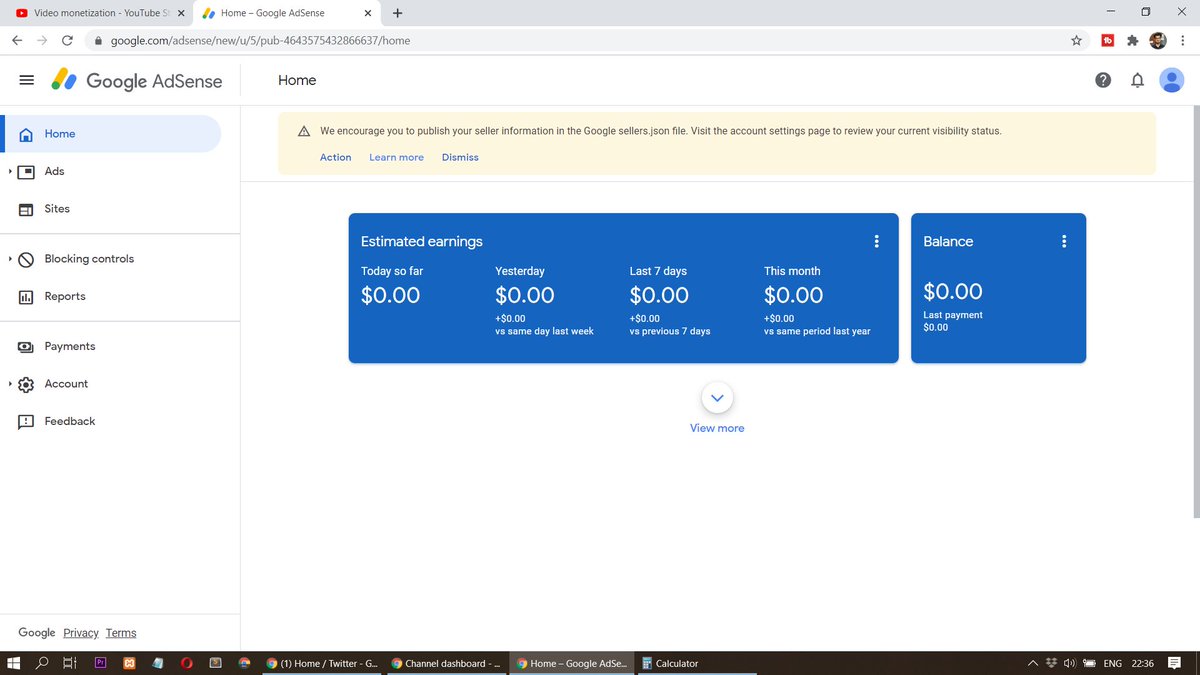
Task: Open the hamburger main menu
Action: pyautogui.click(x=27, y=81)
